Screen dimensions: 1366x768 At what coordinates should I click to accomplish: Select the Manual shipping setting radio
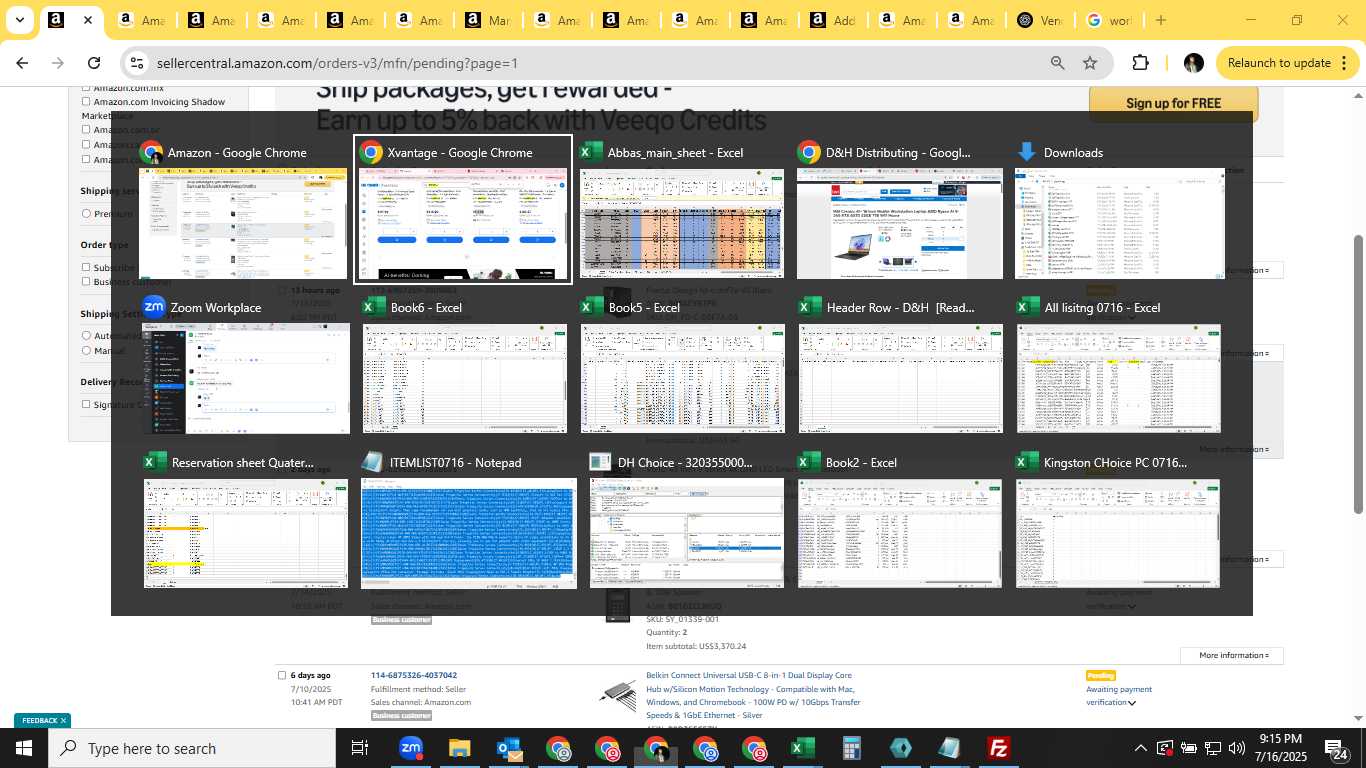pyautogui.click(x=86, y=351)
